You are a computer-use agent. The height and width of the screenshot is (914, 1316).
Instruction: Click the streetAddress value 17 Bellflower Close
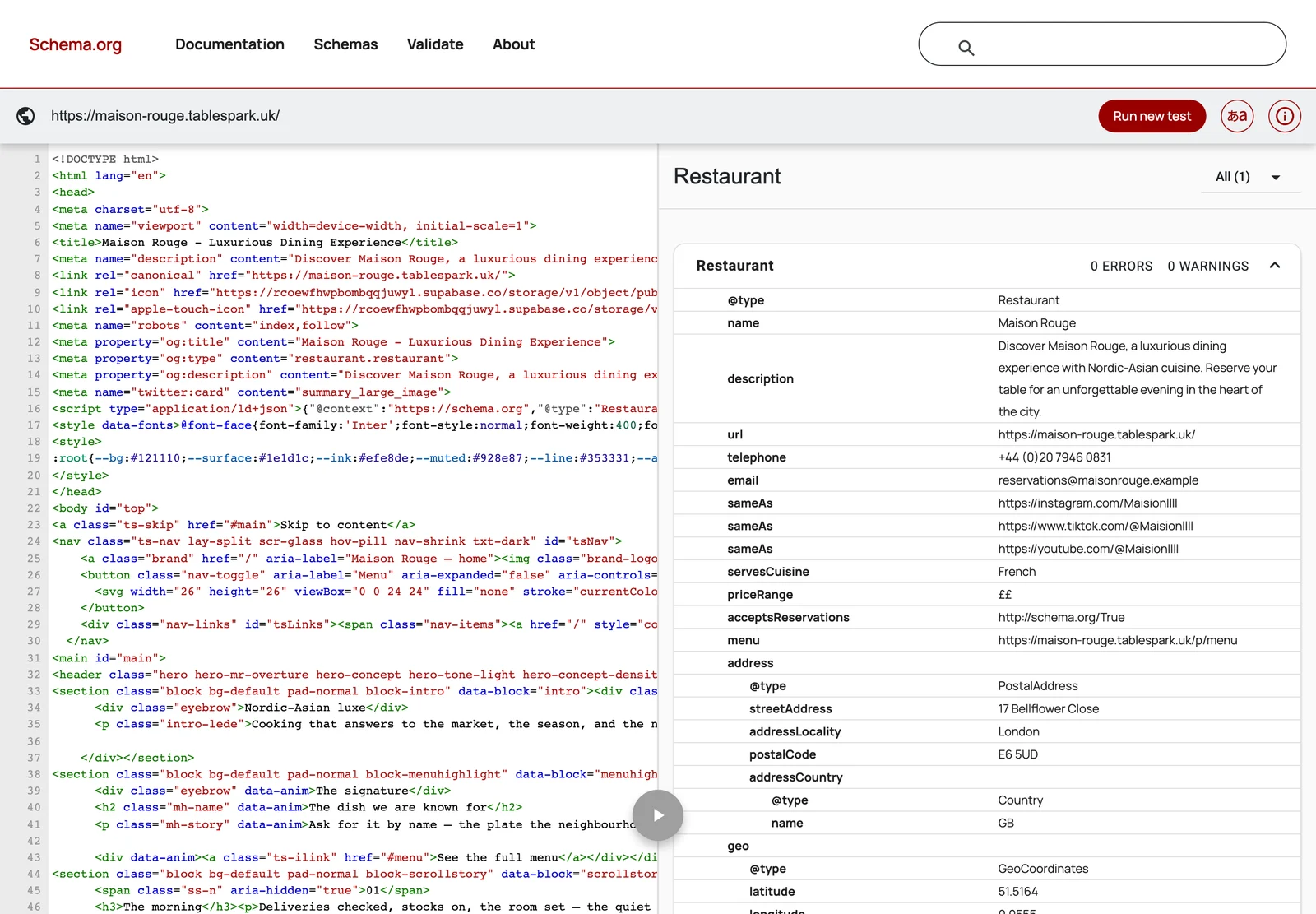pos(1048,709)
